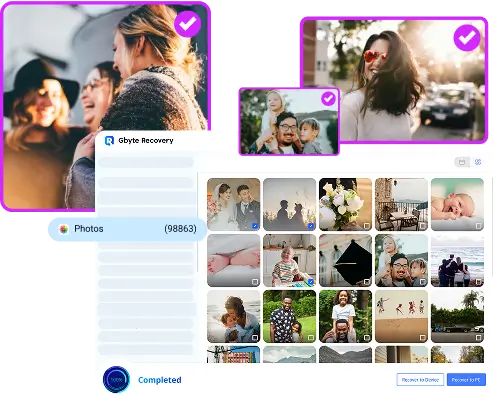Open the graduation cap thumbnail
The image size is (494, 396).
pos(345,260)
